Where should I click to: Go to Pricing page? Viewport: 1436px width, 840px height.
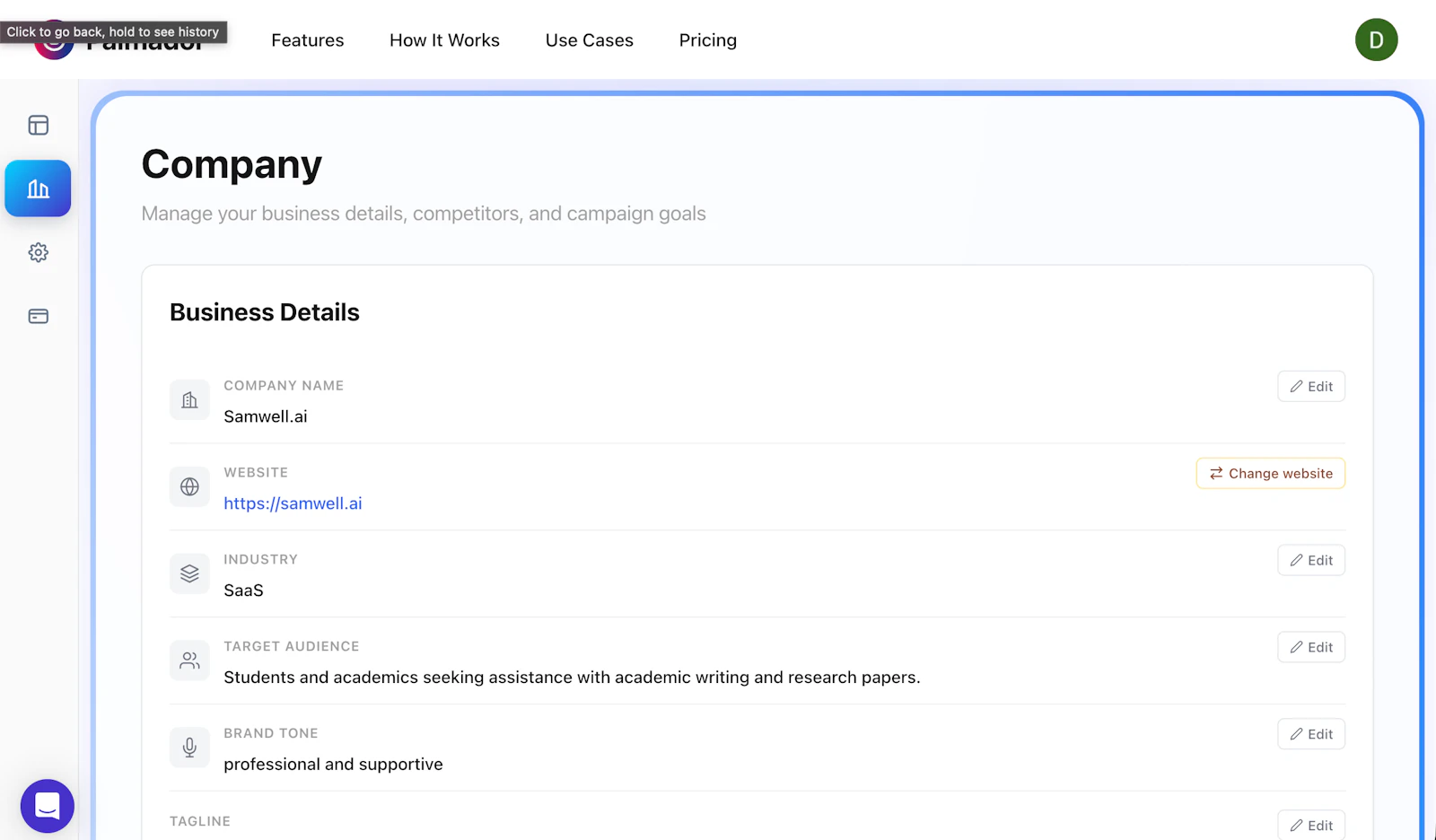pos(708,40)
